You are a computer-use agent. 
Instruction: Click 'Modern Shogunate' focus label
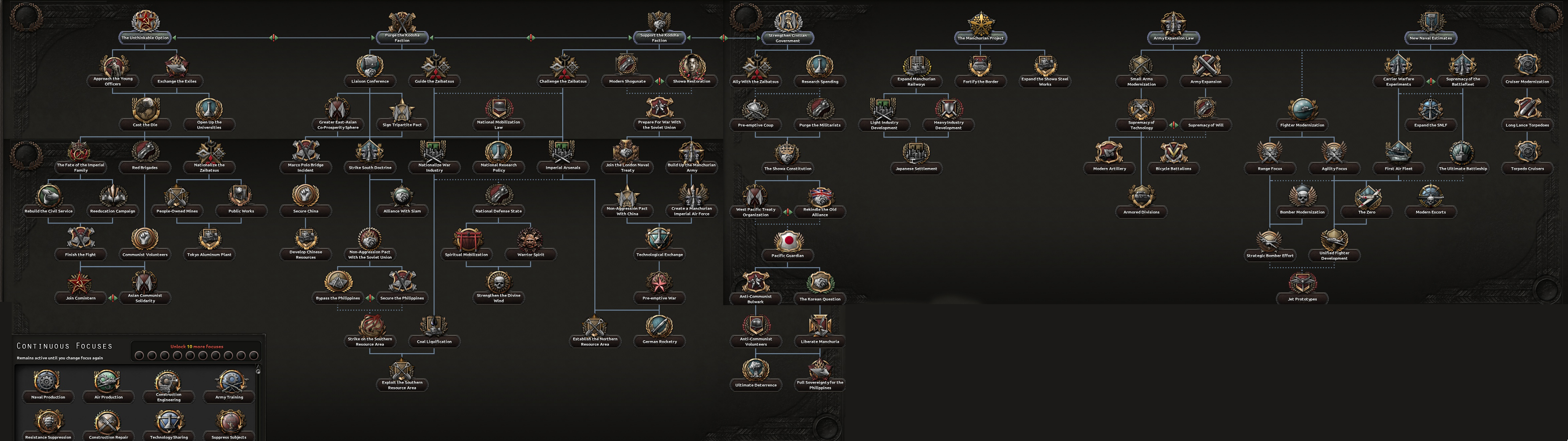pos(627,82)
